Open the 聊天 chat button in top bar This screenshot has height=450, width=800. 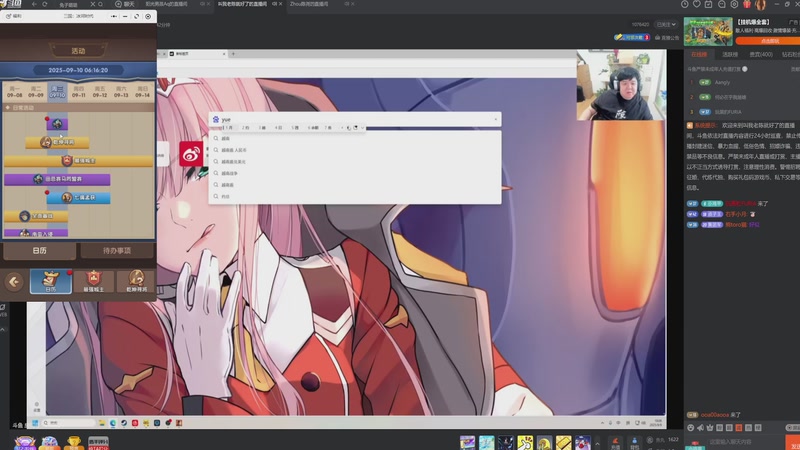(124, 4)
